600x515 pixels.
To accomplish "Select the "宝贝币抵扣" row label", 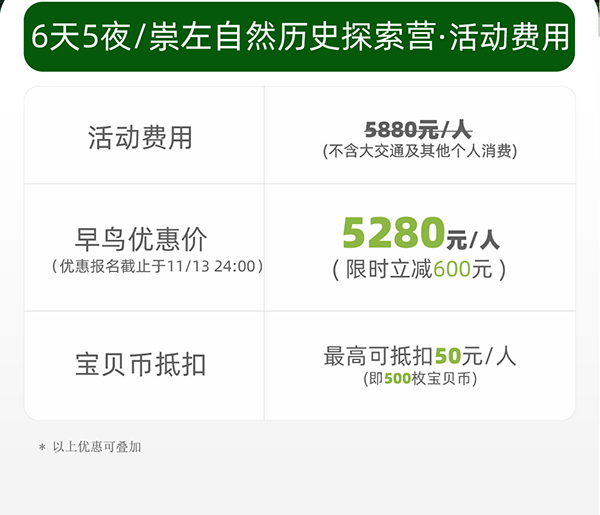I will click(x=140, y=364).
